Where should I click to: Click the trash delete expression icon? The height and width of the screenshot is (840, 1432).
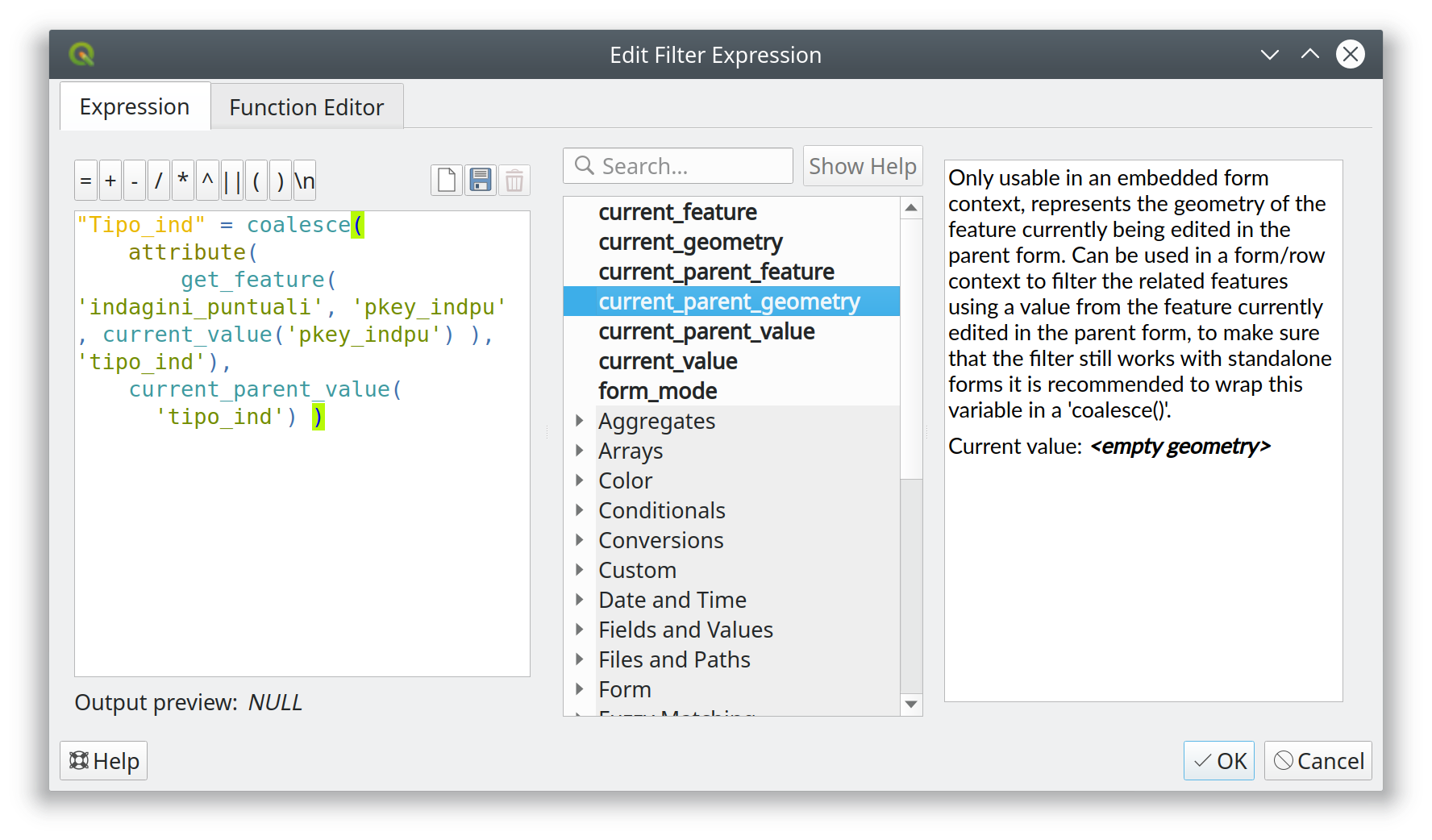tap(514, 181)
